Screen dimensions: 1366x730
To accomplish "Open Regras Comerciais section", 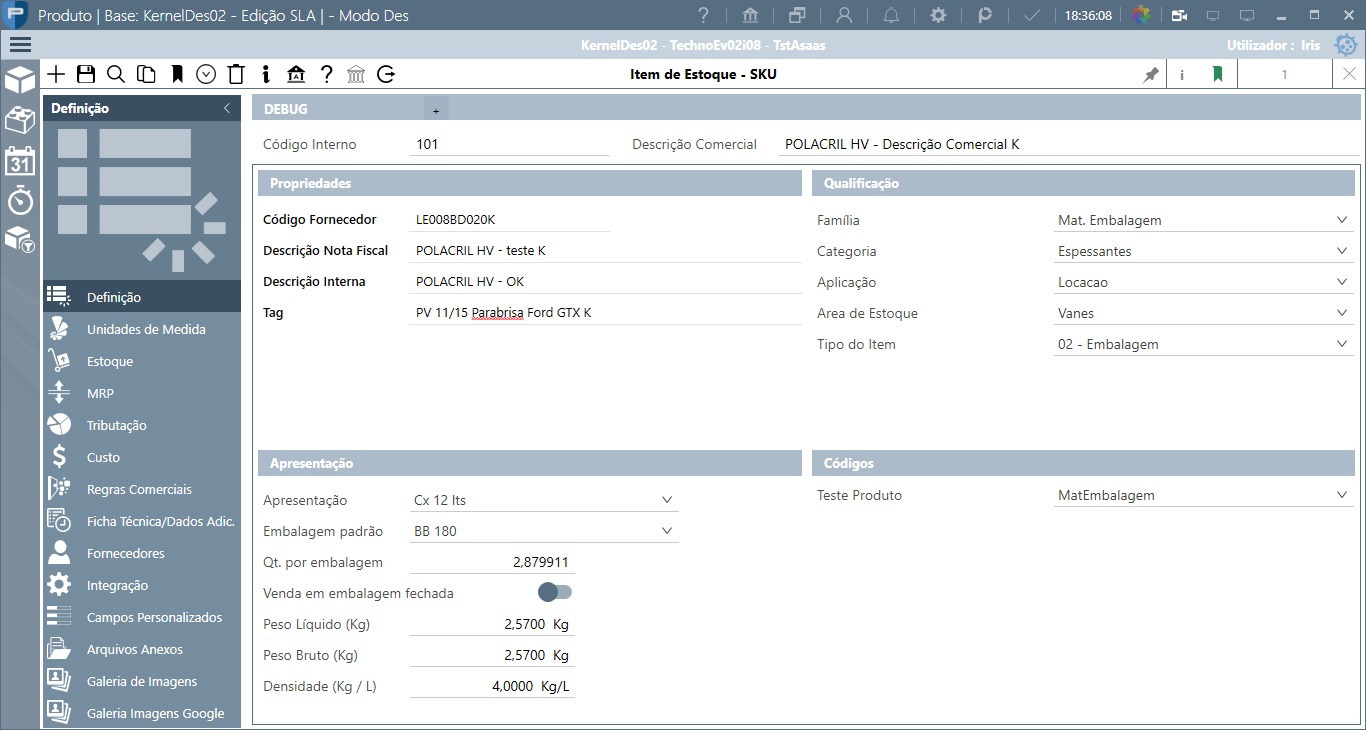I will tap(141, 489).
